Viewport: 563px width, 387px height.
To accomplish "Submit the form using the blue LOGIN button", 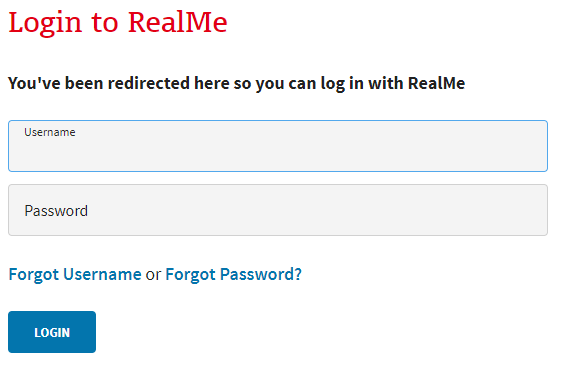I will 52,332.
